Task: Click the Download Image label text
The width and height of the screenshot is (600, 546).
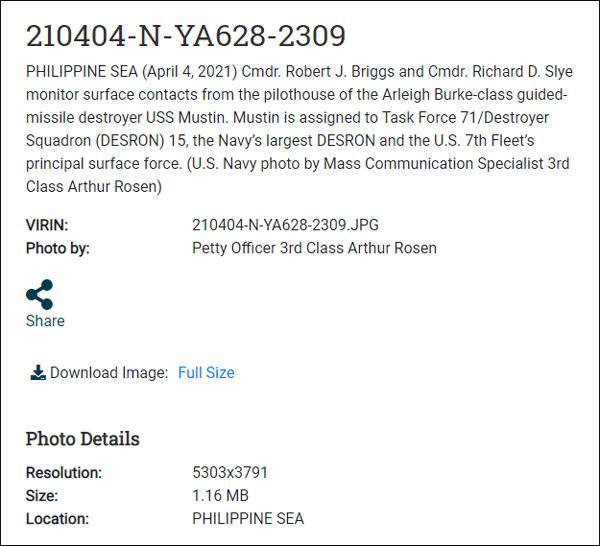Action: point(109,373)
